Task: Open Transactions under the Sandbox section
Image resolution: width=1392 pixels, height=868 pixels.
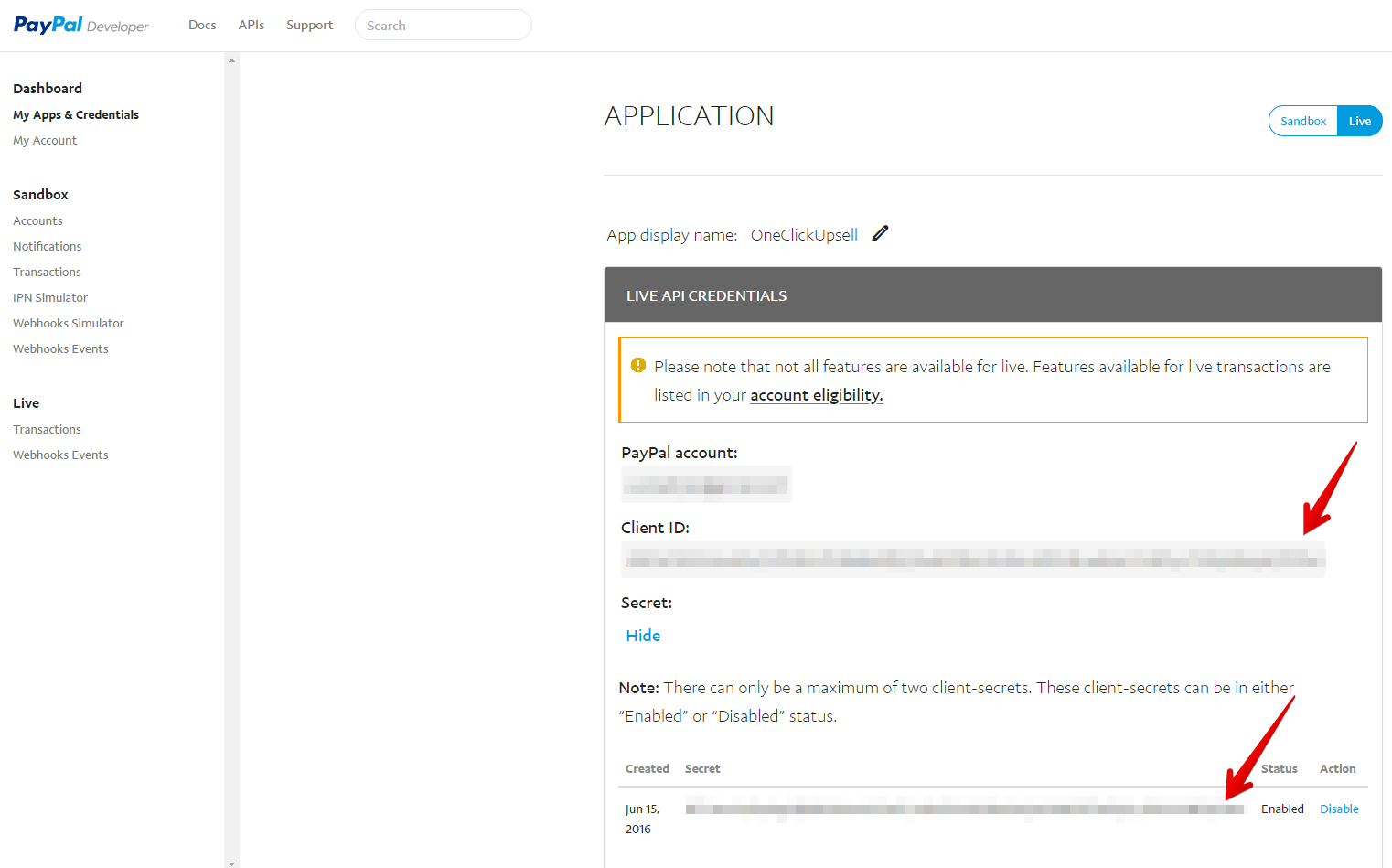Action: tap(47, 272)
